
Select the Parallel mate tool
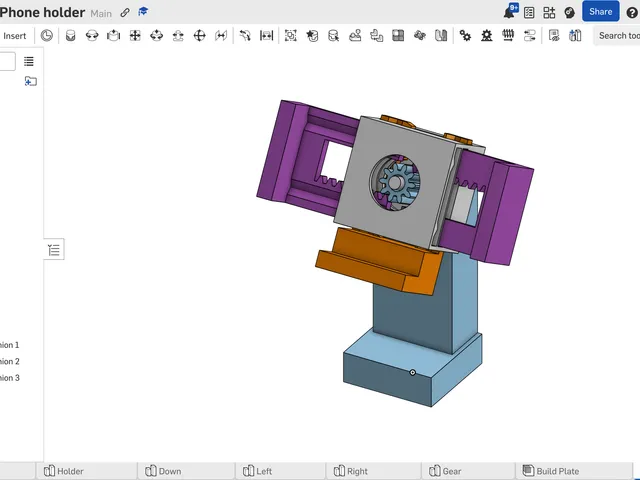pos(221,36)
